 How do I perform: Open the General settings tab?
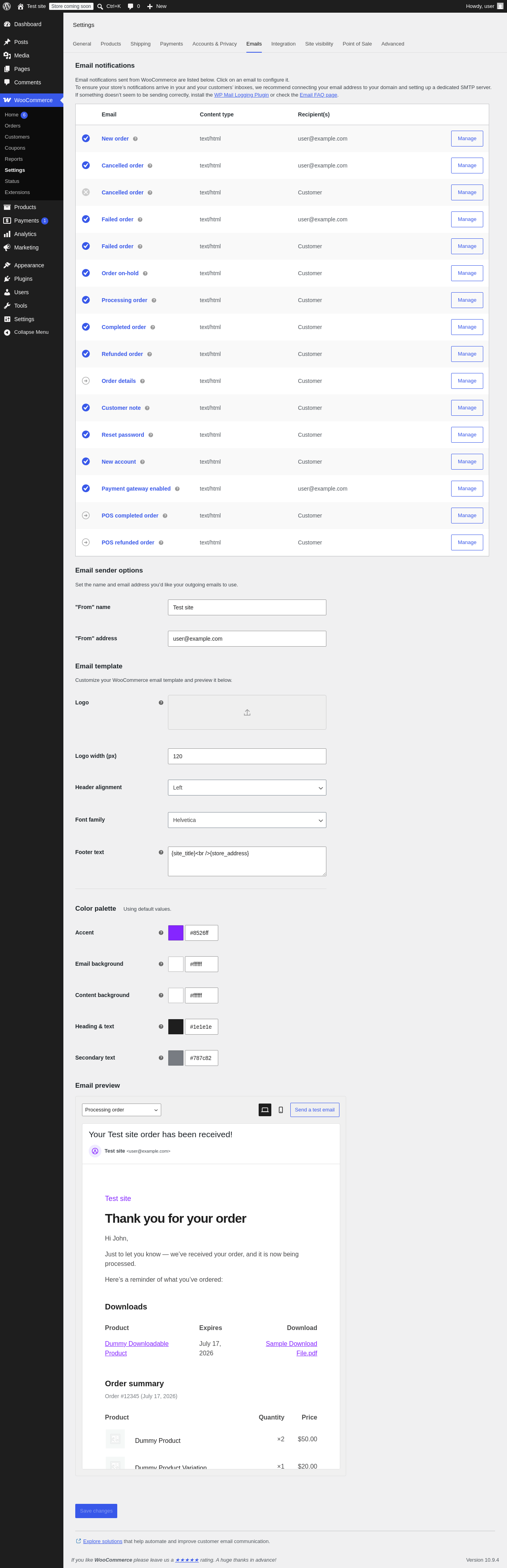82,44
